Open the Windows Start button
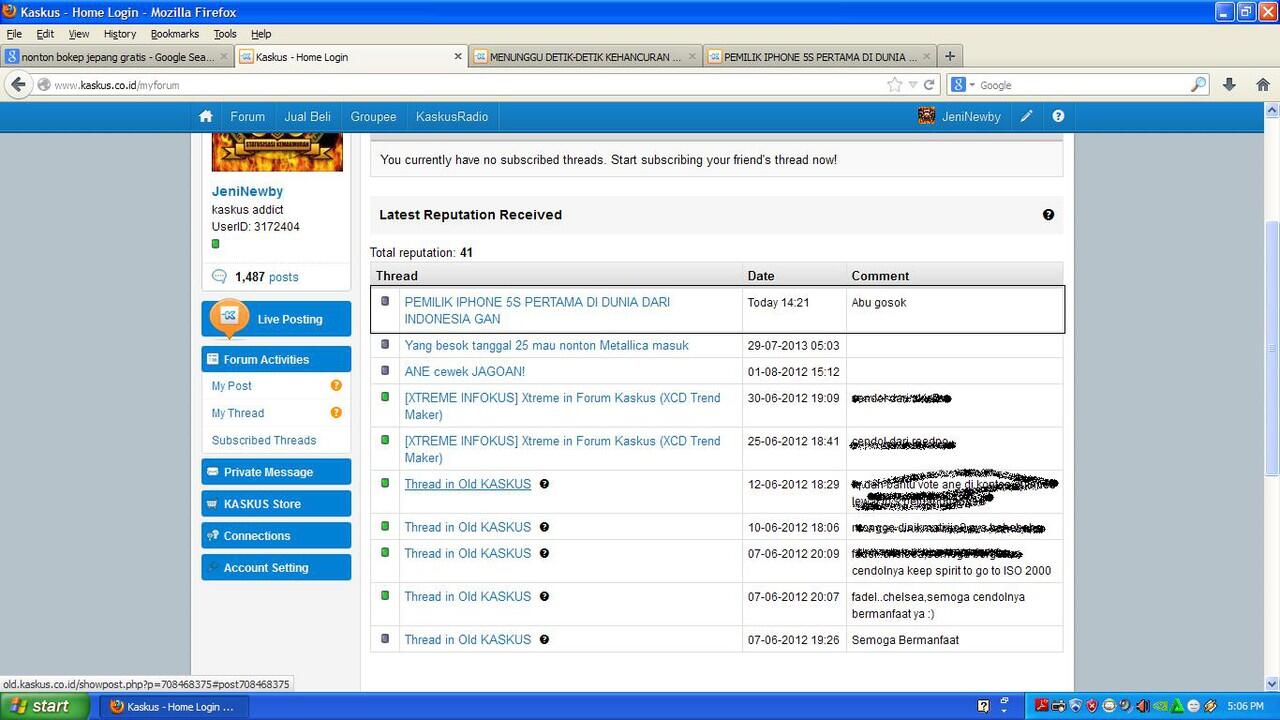Viewport: 1280px width, 720px height. pos(45,706)
